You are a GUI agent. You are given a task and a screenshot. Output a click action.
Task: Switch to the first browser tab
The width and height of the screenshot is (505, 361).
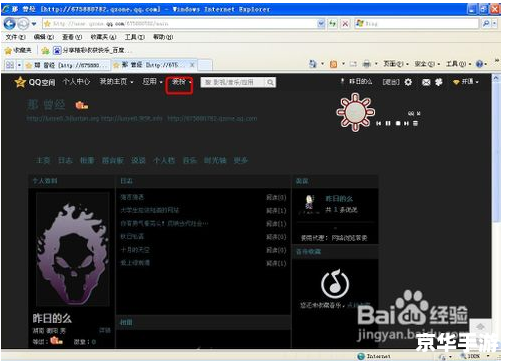click(68, 65)
